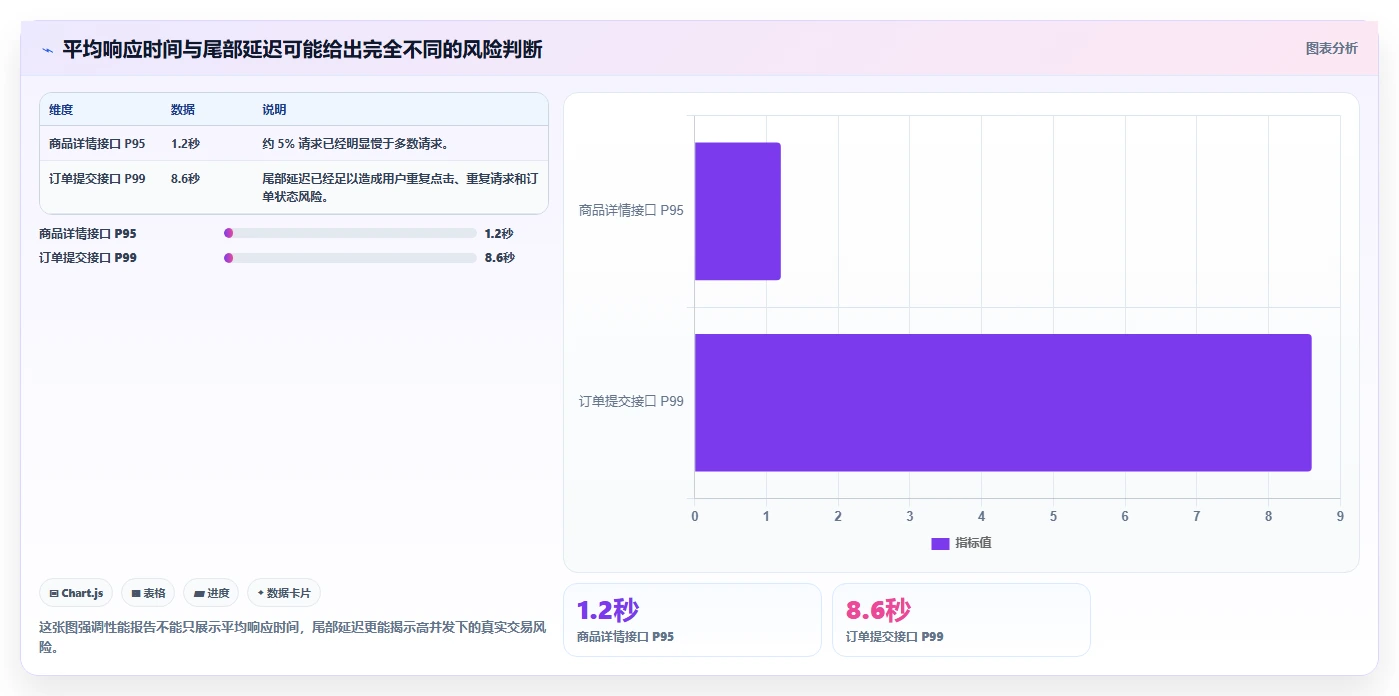Open the 8.6秒 data card

click(961, 620)
